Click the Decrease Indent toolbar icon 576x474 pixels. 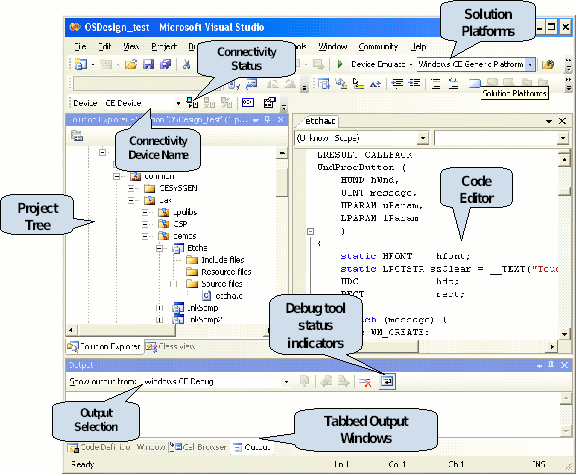pos(397,83)
